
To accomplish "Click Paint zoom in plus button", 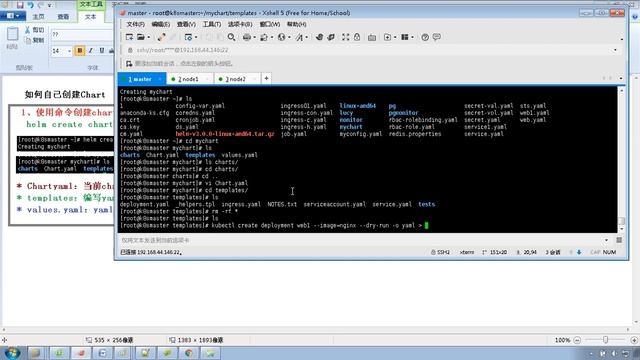I will (x=634, y=340).
